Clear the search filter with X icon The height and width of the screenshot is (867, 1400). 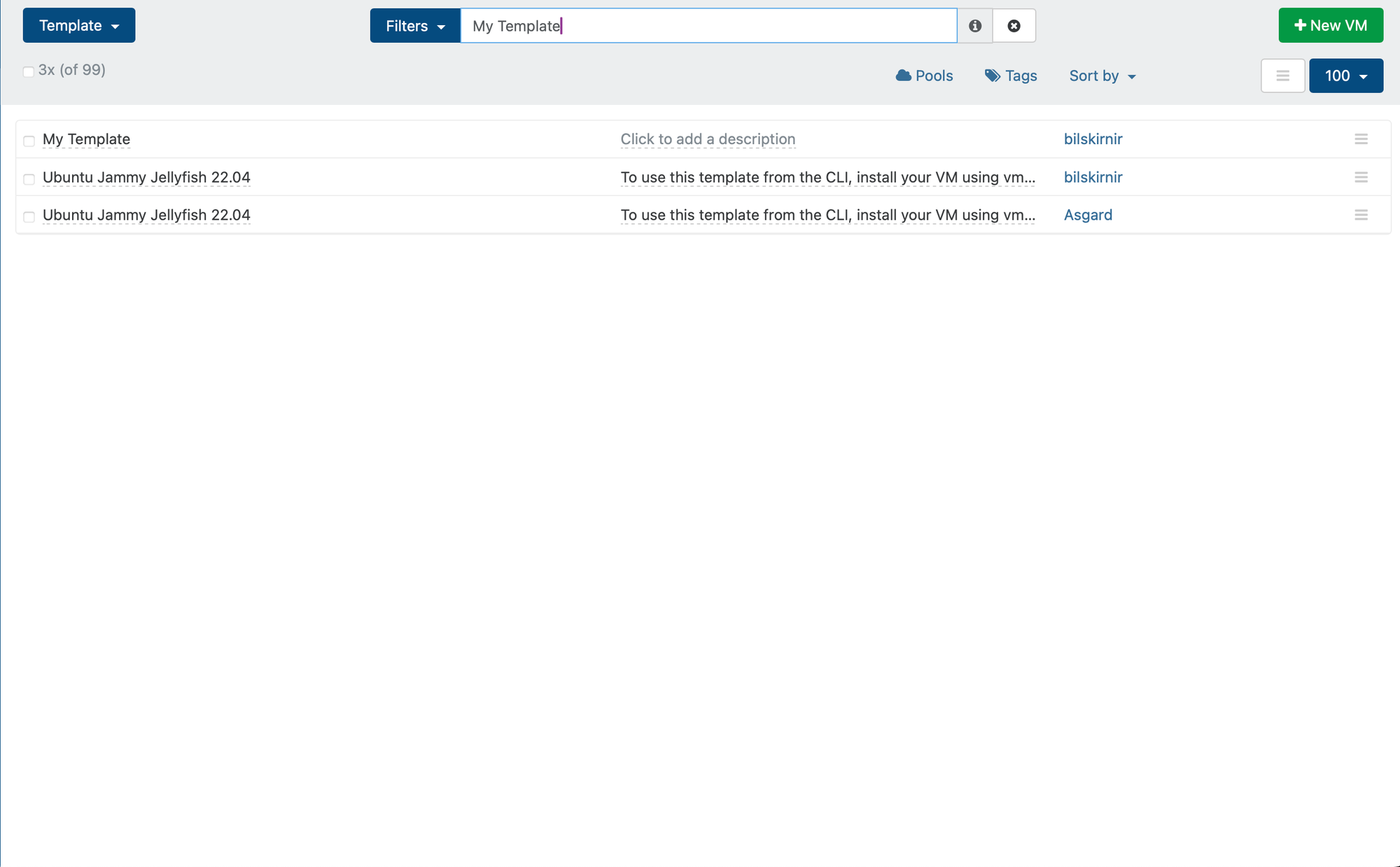click(1014, 26)
